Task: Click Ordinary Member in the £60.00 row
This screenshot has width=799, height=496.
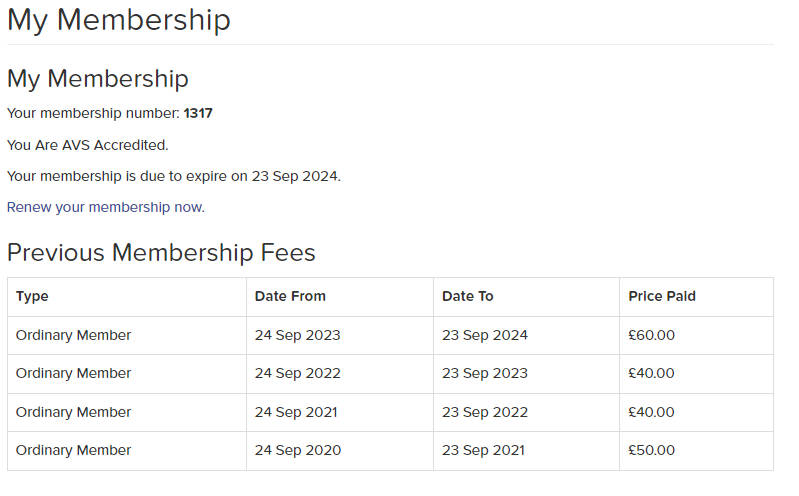Action: click(x=73, y=335)
